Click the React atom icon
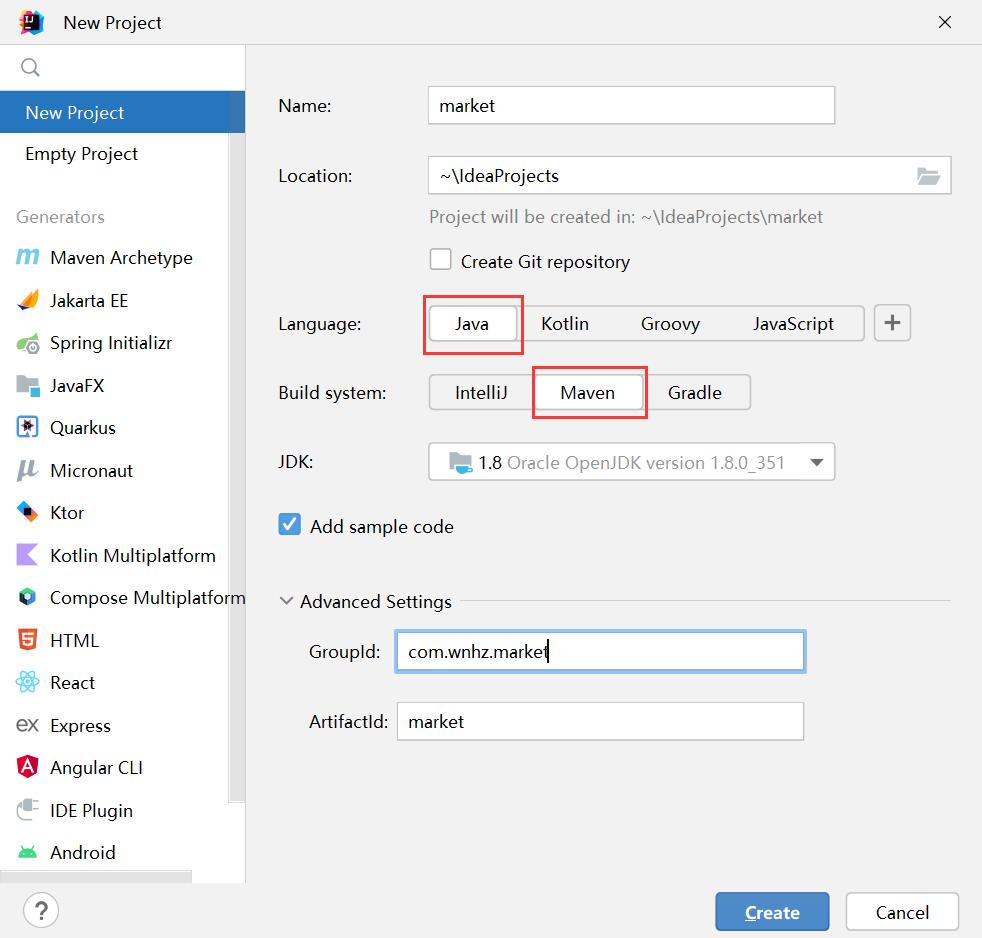This screenshot has height=938, width=982. (28, 683)
